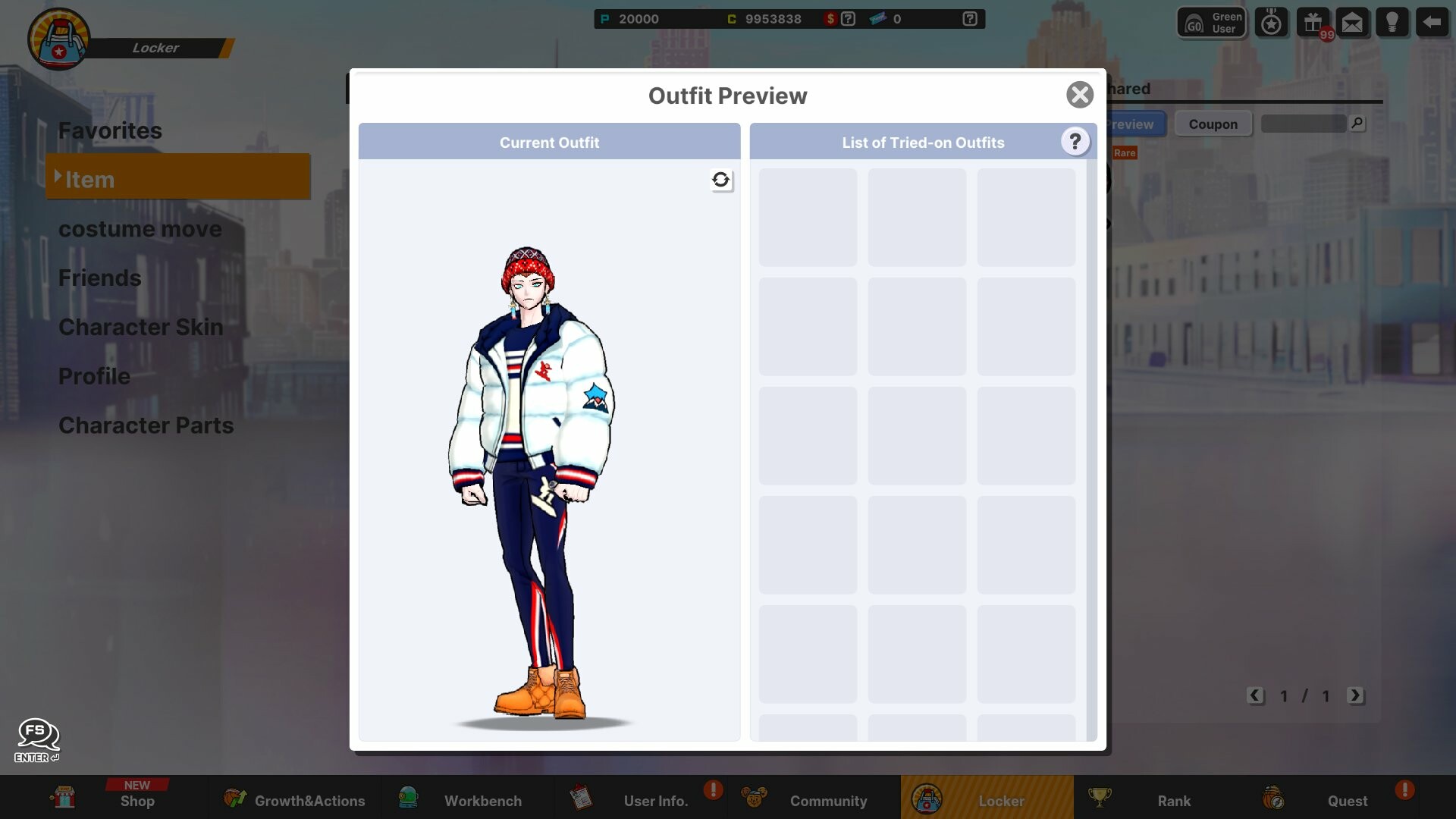This screenshot has width=1456, height=819.
Task: Rotate the character model in Current Outfit
Action: coord(721,180)
